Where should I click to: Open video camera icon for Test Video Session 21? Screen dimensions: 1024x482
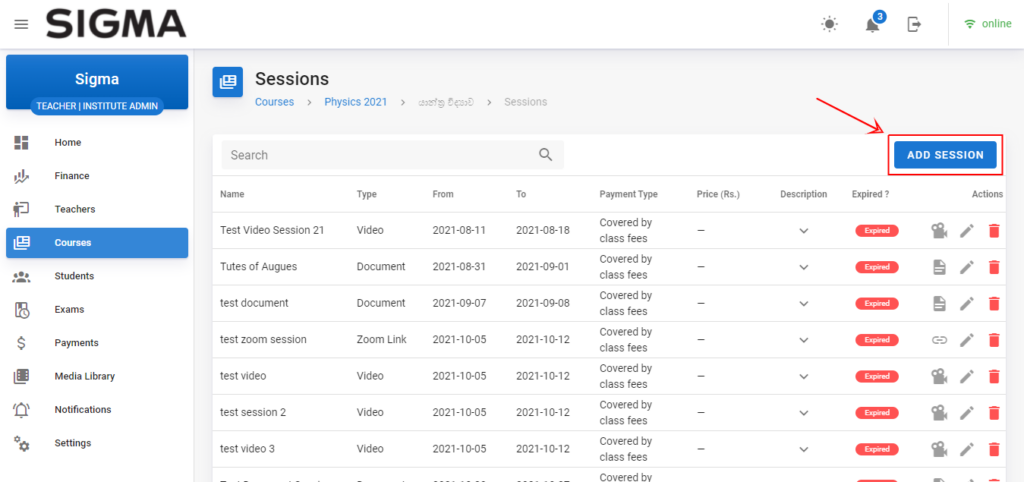[939, 231]
